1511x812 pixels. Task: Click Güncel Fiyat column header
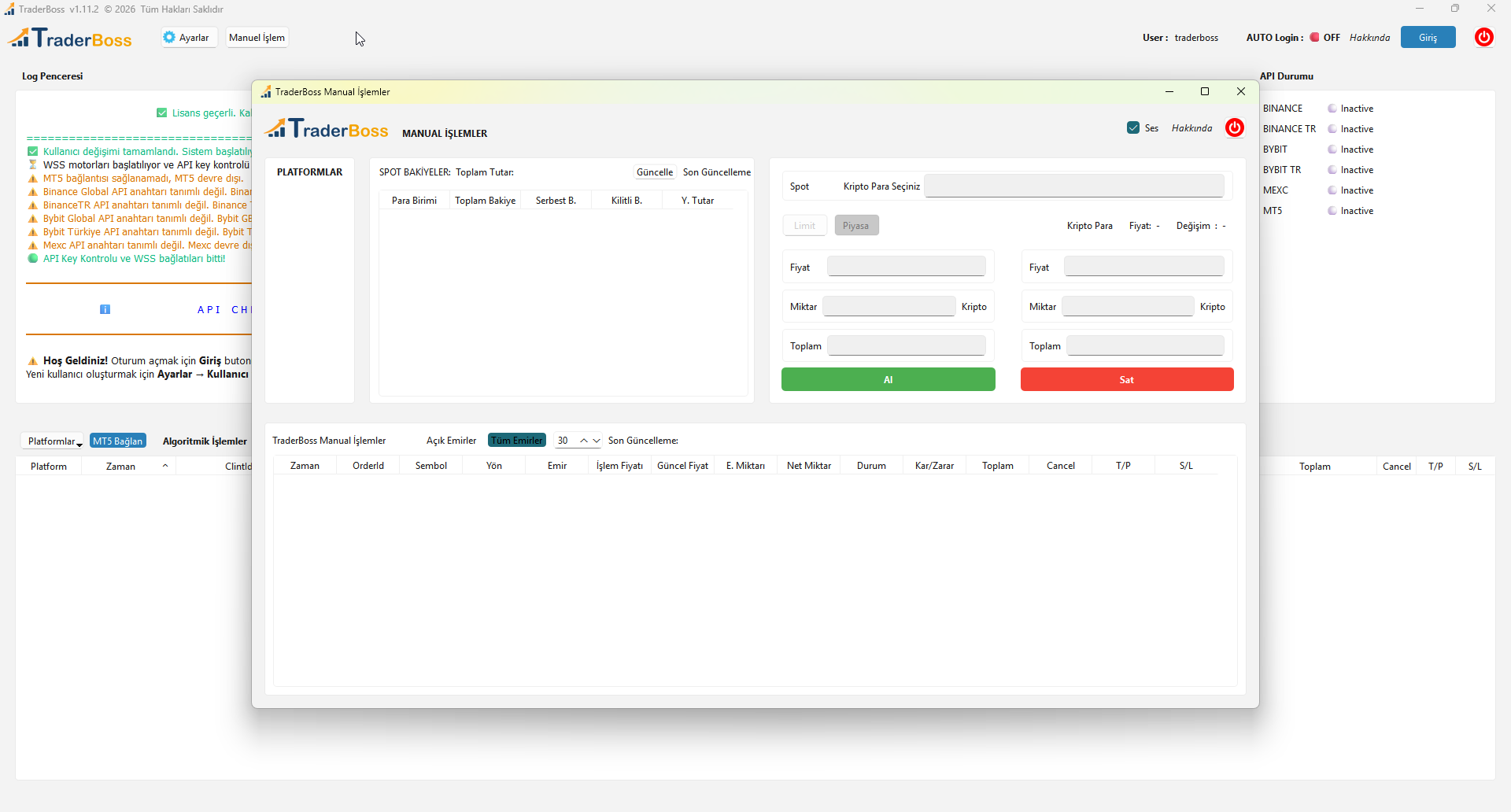pos(682,466)
